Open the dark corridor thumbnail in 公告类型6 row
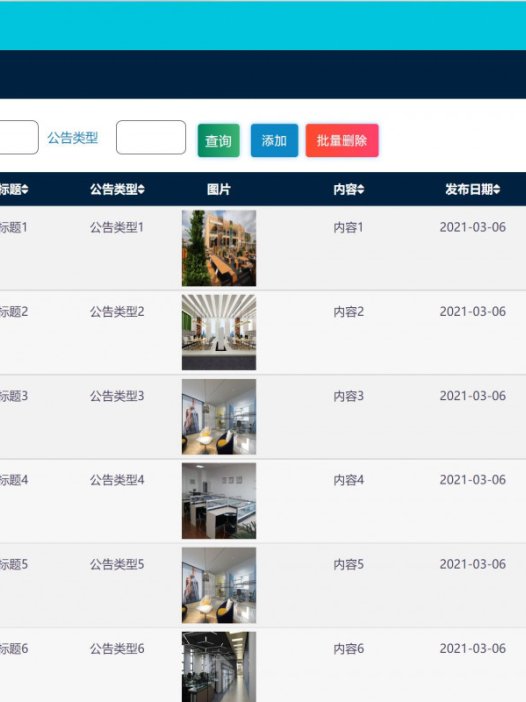Screen dimensions: 526x702 (219, 667)
